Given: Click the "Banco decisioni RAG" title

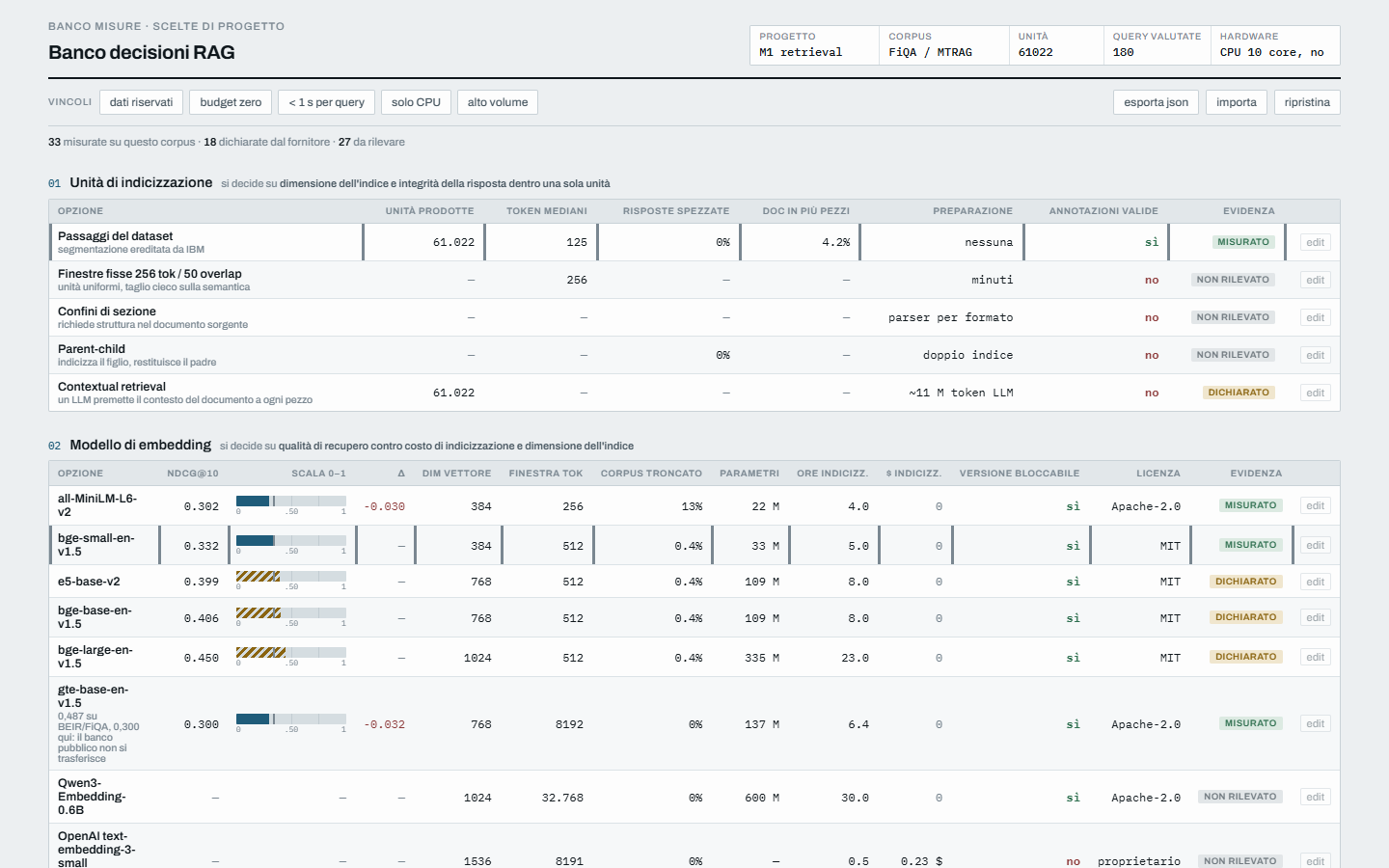Looking at the screenshot, I should pyautogui.click(x=142, y=52).
